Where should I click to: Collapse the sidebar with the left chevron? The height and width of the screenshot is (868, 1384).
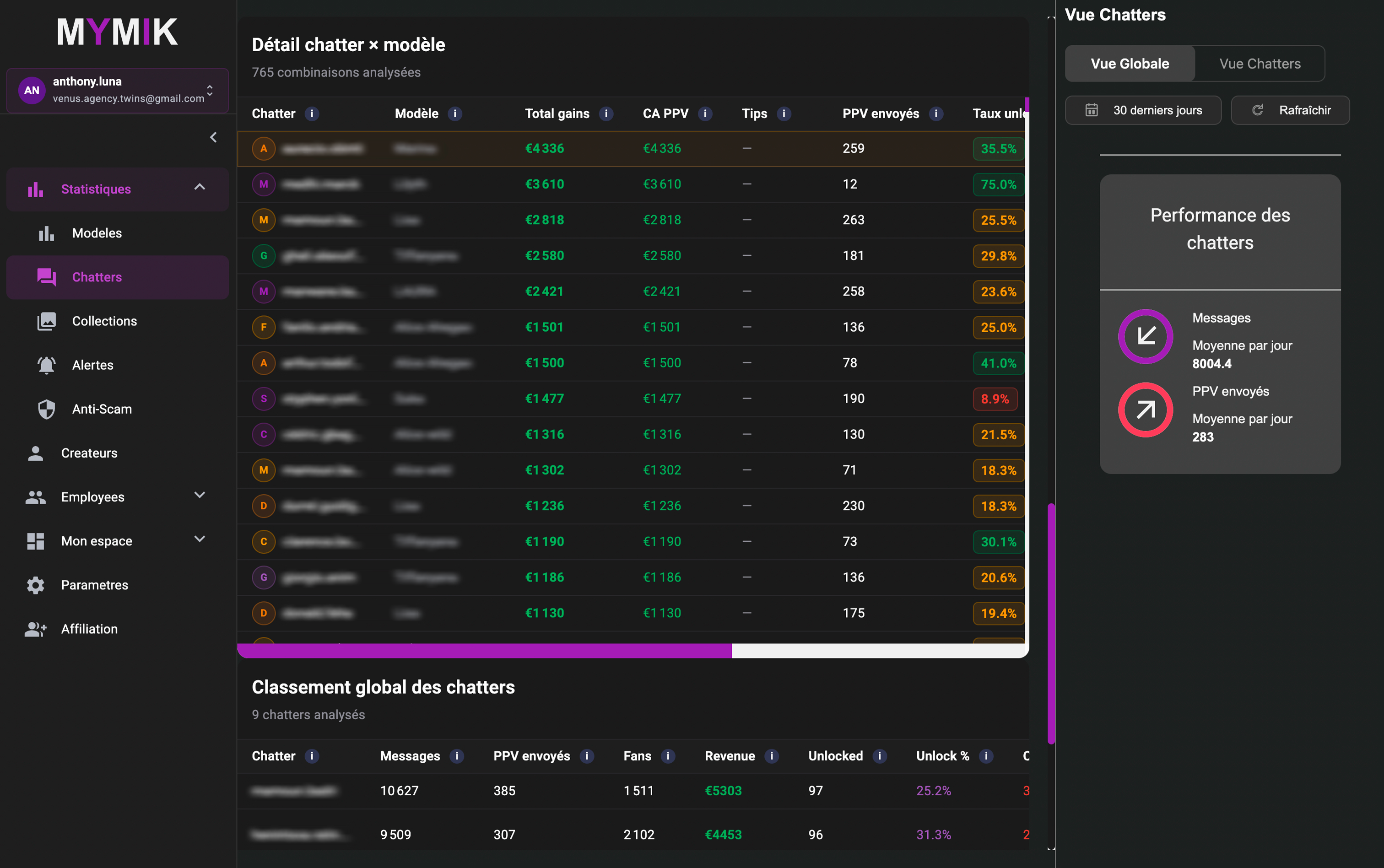214,137
